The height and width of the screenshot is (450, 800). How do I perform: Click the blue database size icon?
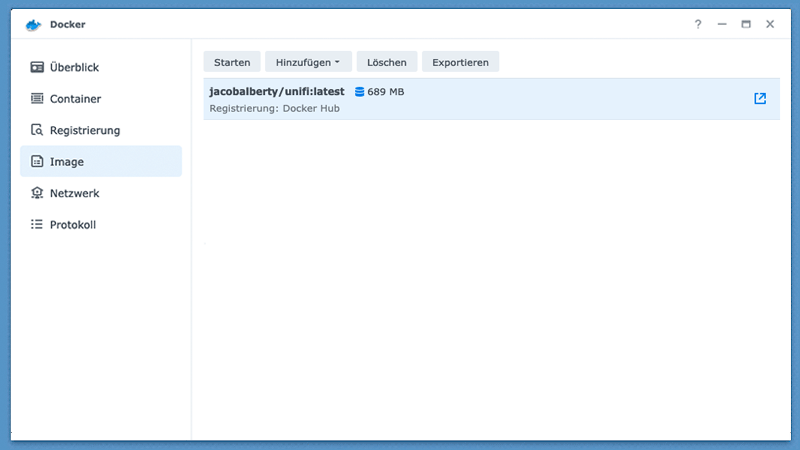[360, 92]
